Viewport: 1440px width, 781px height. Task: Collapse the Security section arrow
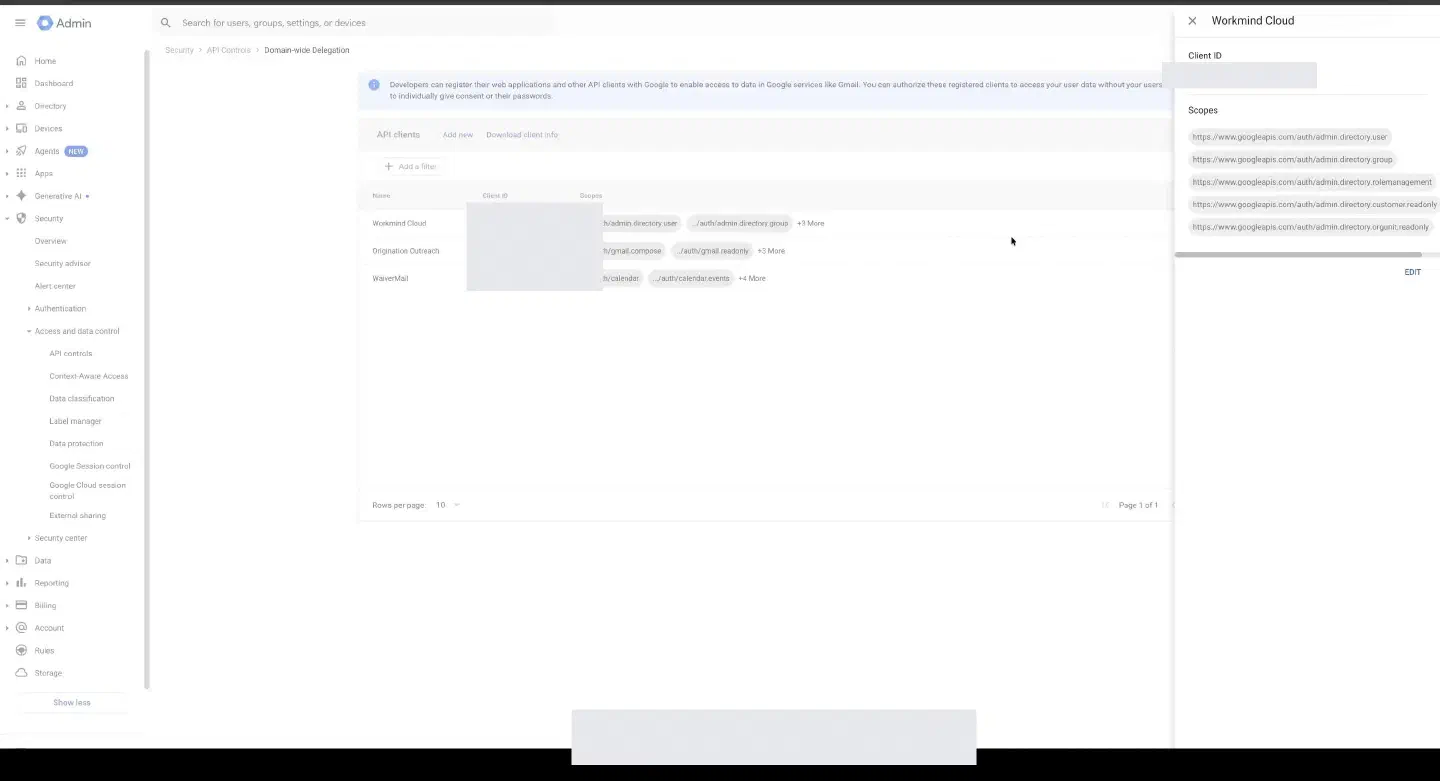tap(7, 218)
